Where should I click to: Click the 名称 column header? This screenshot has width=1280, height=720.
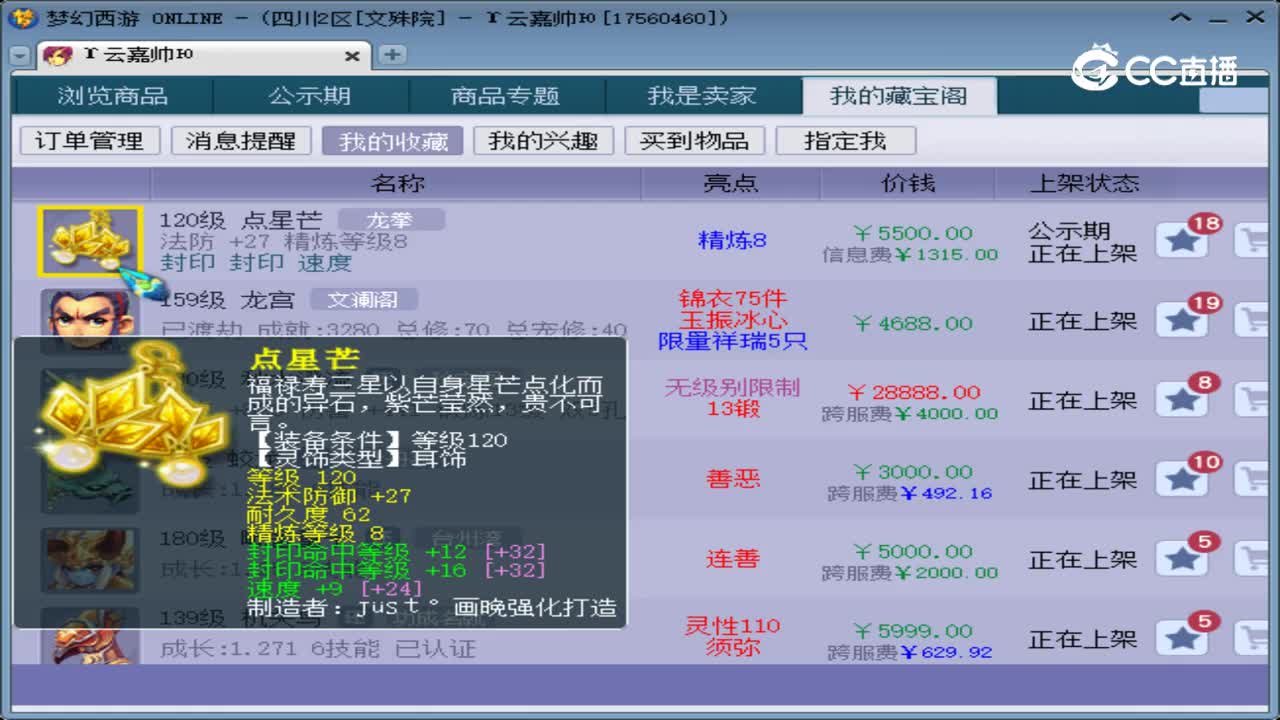[397, 183]
